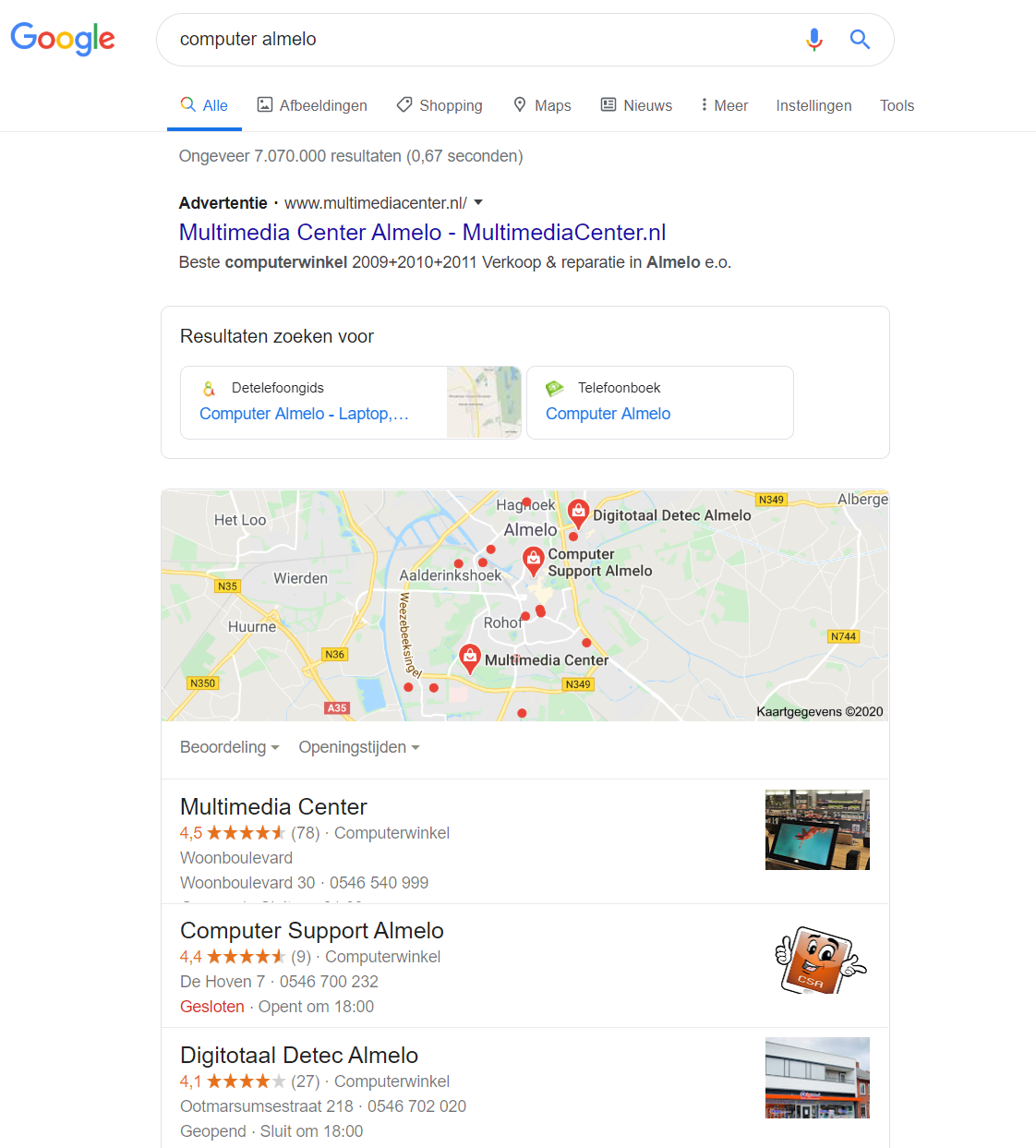The image size is (1036, 1148).
Task: Switch to the Afbeeldingen tab
Action: point(312,105)
